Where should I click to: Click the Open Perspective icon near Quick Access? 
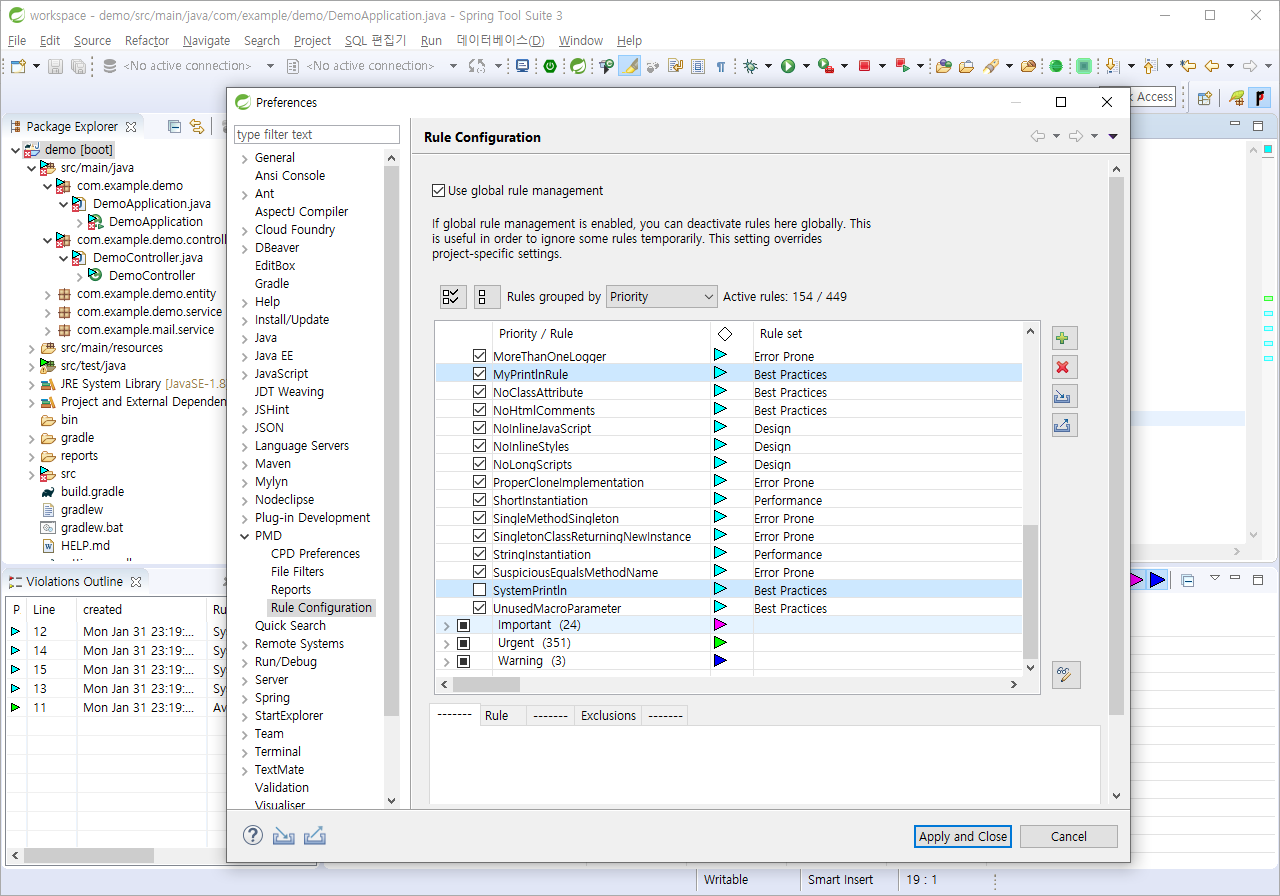point(1204,98)
